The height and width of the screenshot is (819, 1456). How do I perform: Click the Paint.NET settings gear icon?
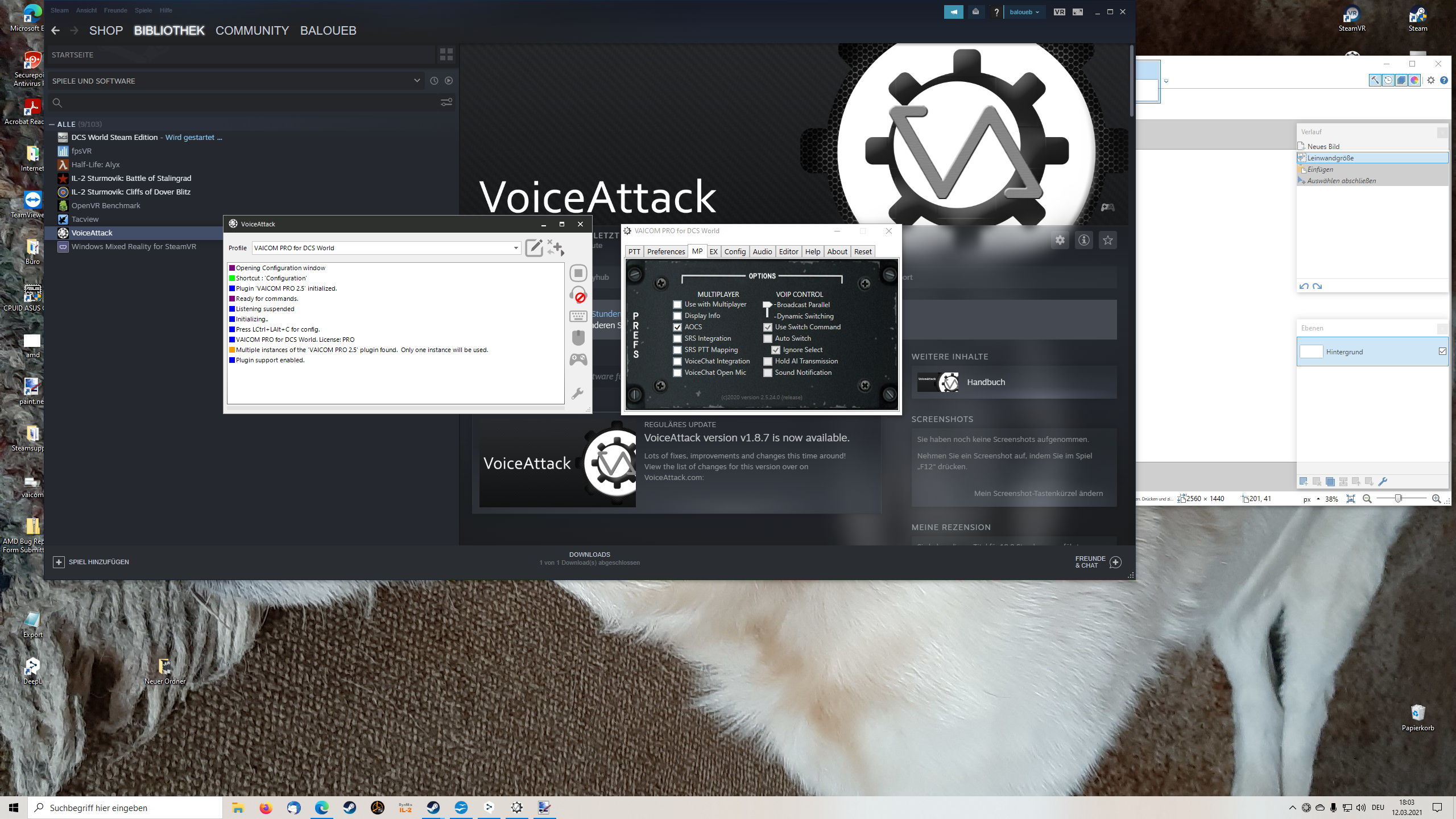tap(1431, 80)
